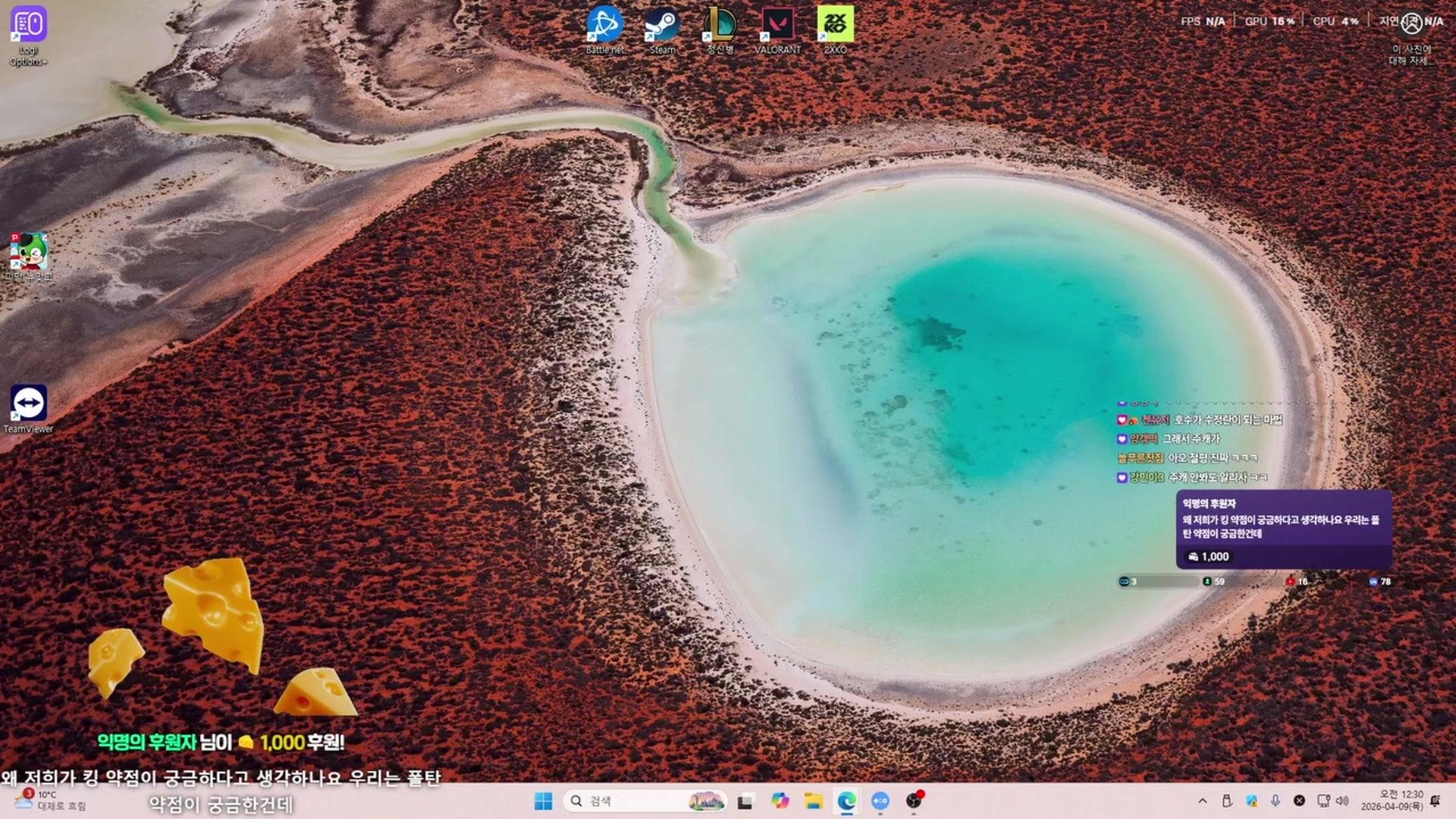Open the Steam desktop icon

[x=662, y=26]
